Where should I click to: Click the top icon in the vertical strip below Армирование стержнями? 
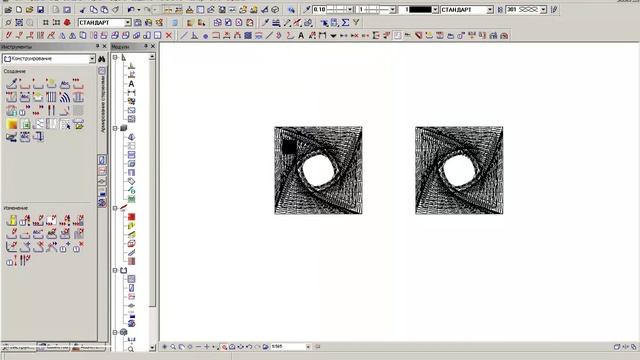[102, 160]
